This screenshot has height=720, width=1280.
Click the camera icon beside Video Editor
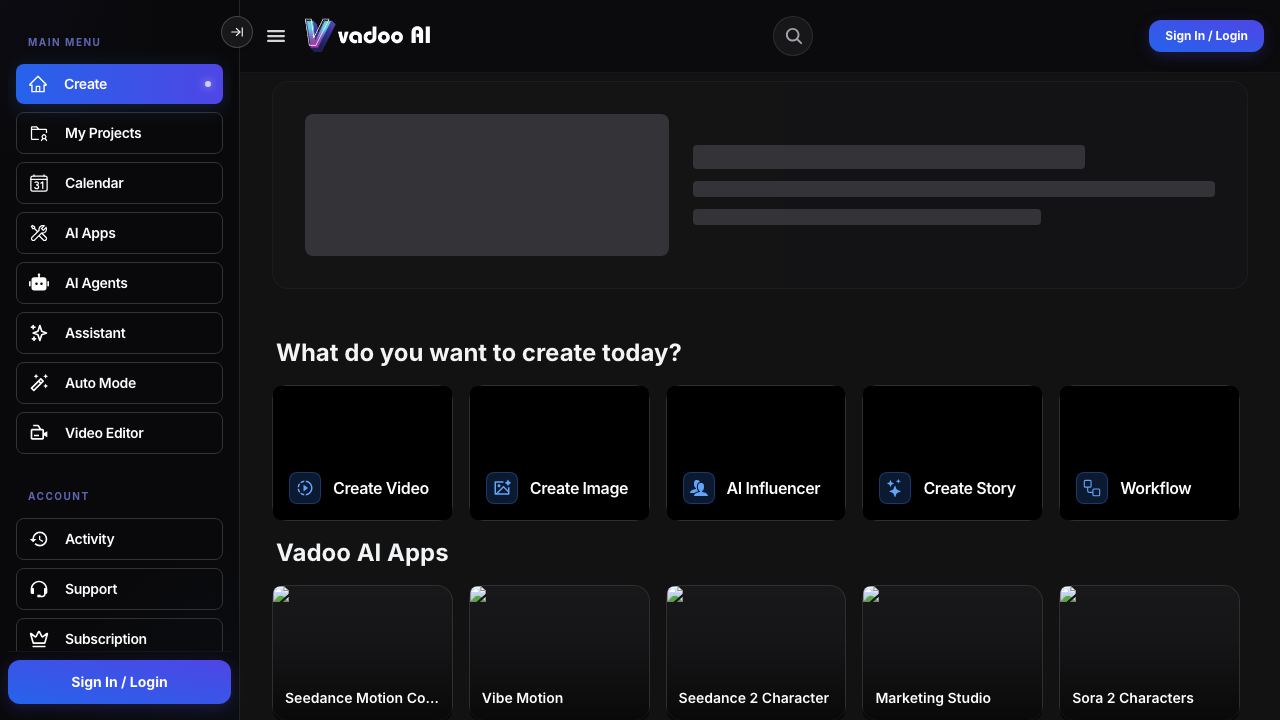pos(39,433)
